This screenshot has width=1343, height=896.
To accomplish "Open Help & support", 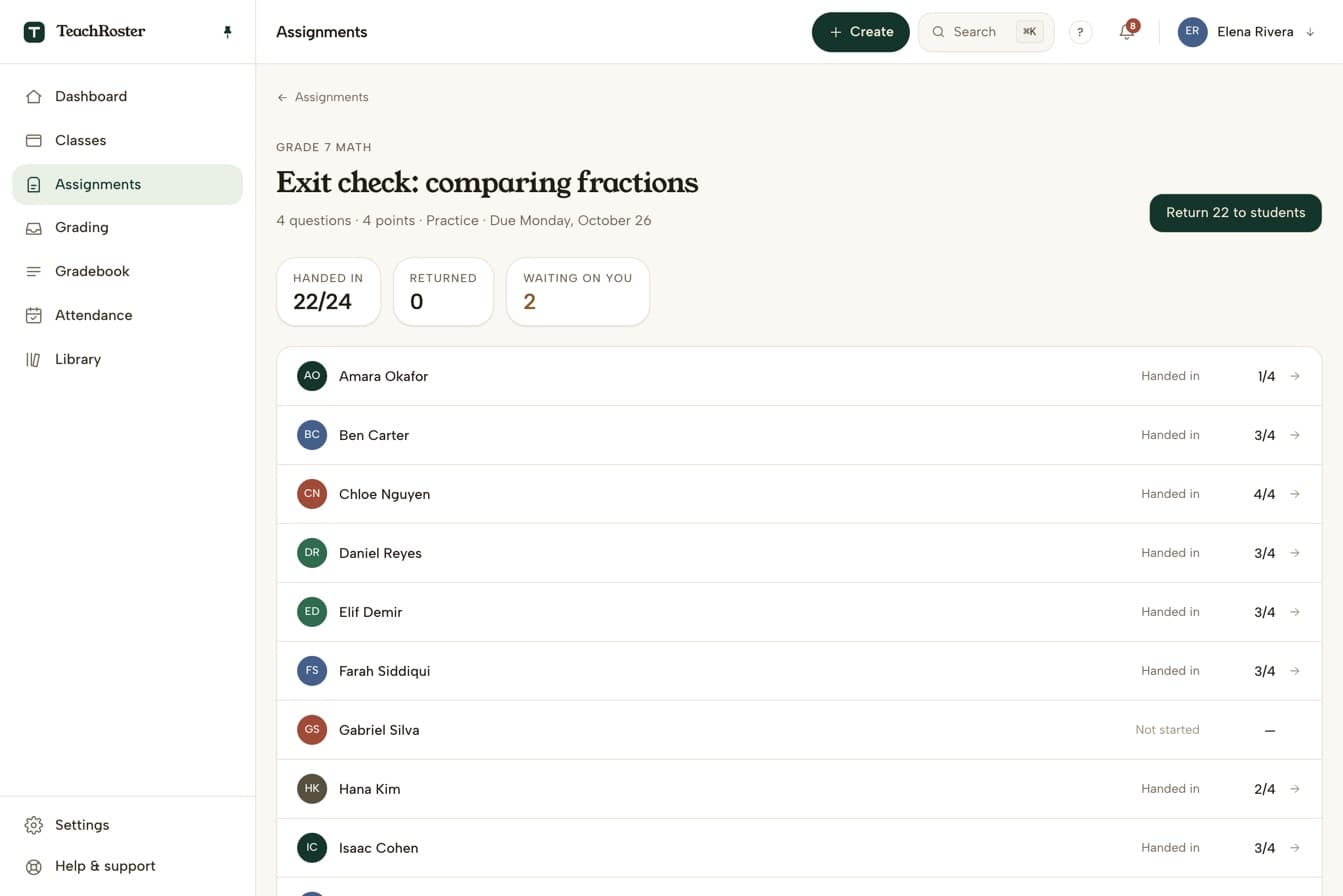I will pos(127,866).
